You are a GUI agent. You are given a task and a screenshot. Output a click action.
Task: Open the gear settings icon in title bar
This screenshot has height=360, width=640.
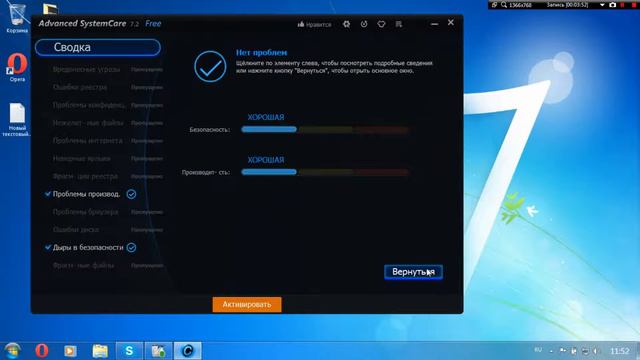[346, 24]
